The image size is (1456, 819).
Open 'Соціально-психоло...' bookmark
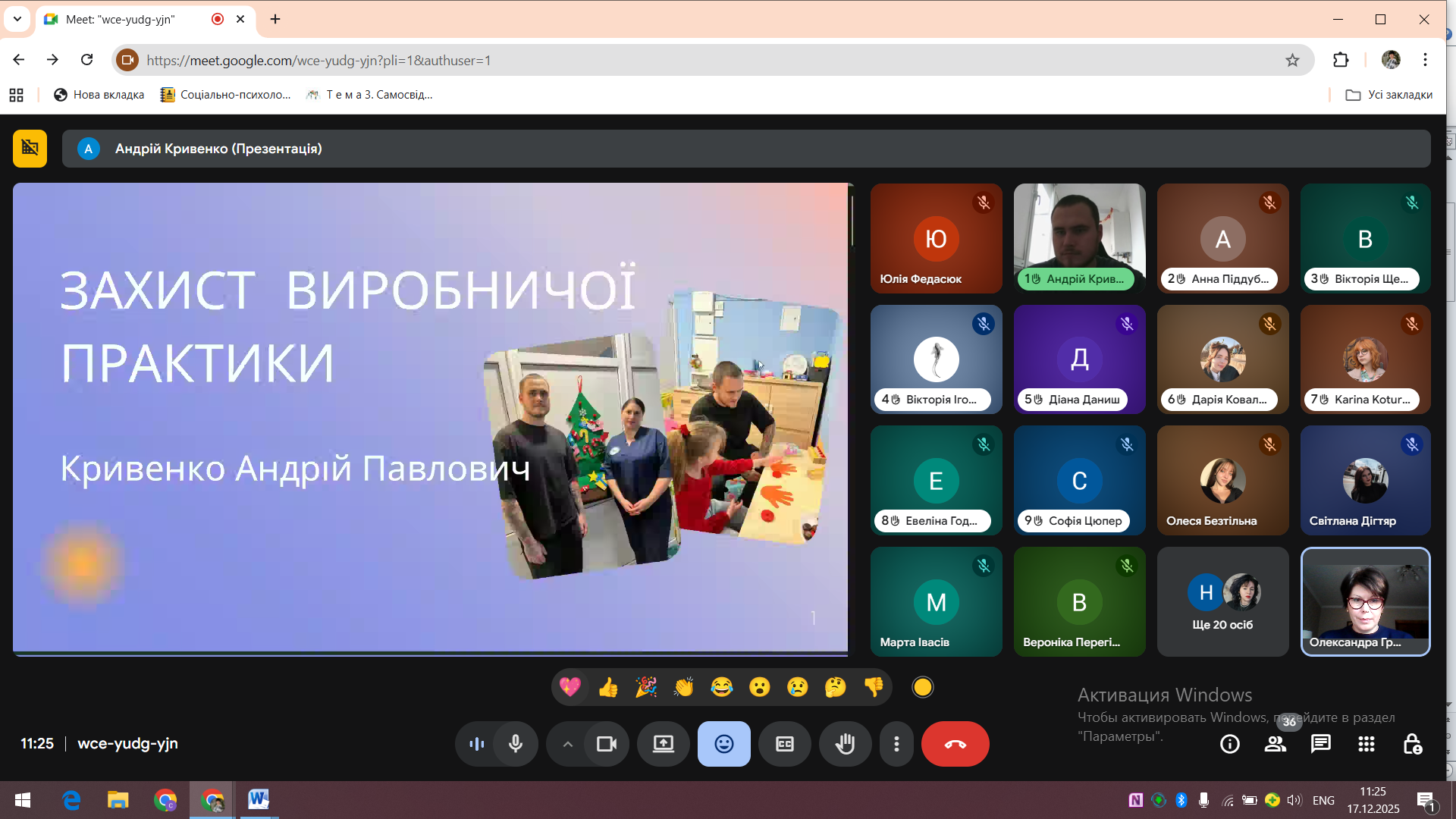coord(226,95)
